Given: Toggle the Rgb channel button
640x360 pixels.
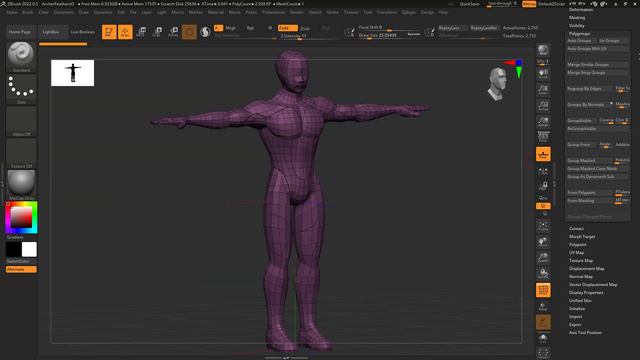Looking at the screenshot, I should click(x=250, y=28).
